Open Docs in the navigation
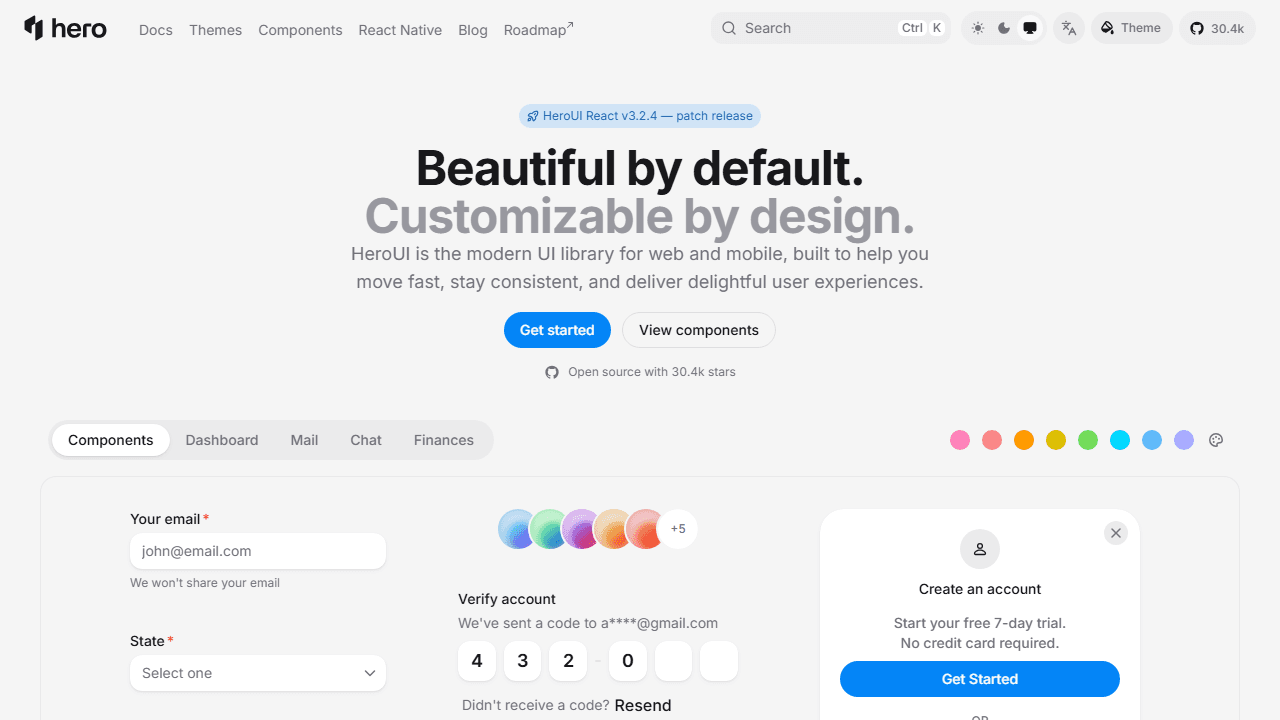 tap(156, 30)
